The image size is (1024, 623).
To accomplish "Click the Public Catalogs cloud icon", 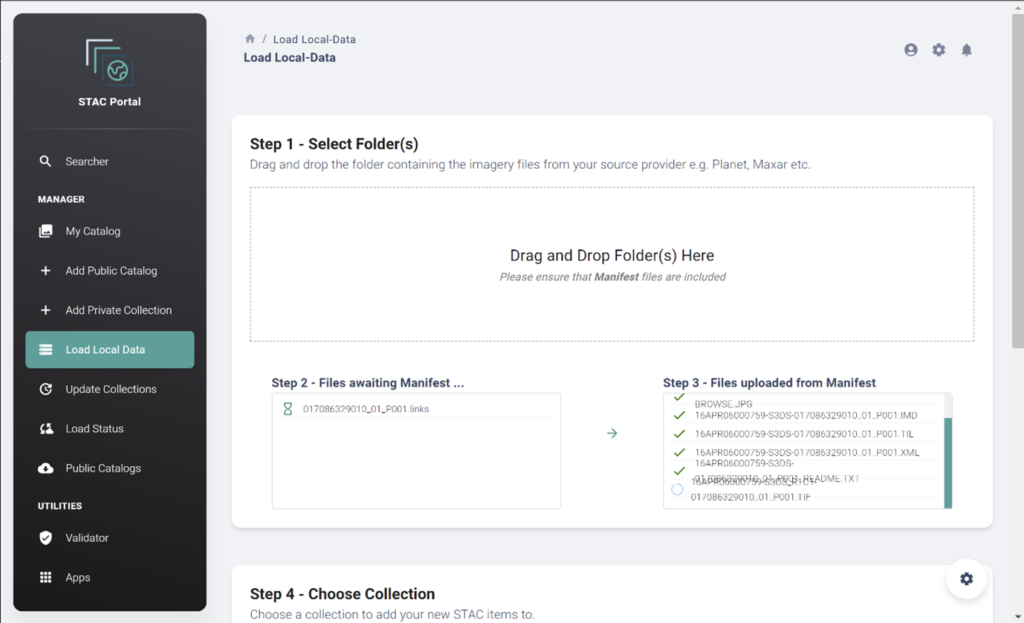I will [45, 468].
